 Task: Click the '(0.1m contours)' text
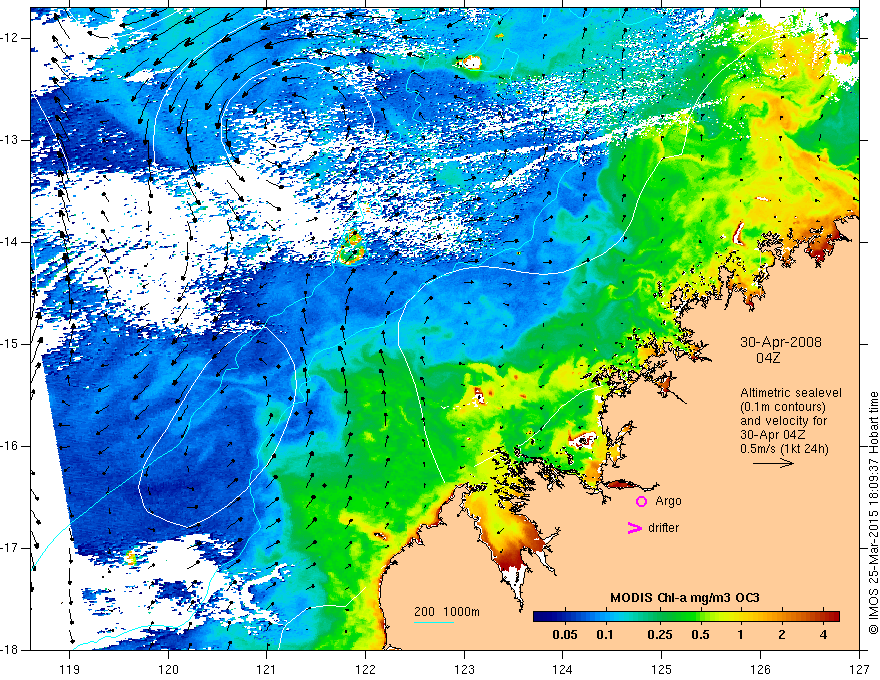point(783,407)
